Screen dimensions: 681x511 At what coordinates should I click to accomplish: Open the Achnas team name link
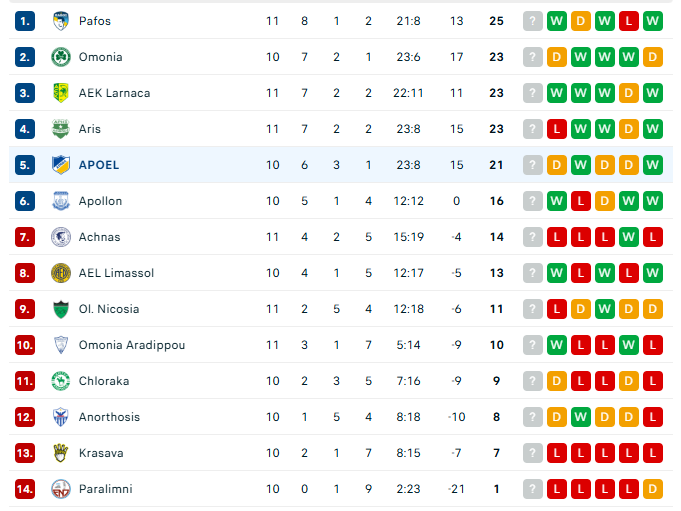99,237
